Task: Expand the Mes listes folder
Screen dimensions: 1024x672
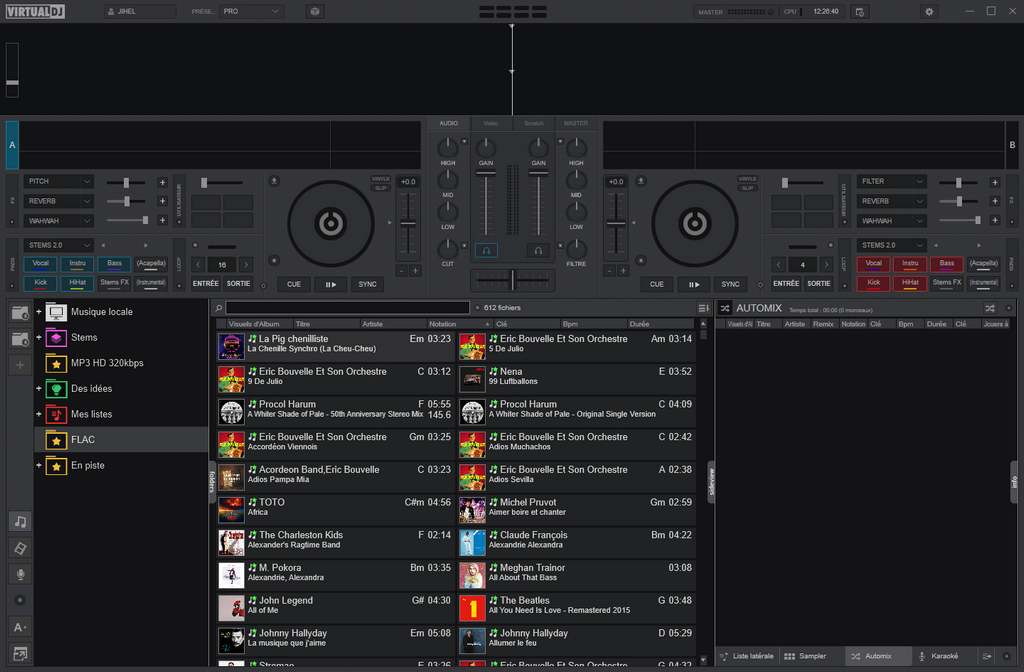Action: point(39,414)
